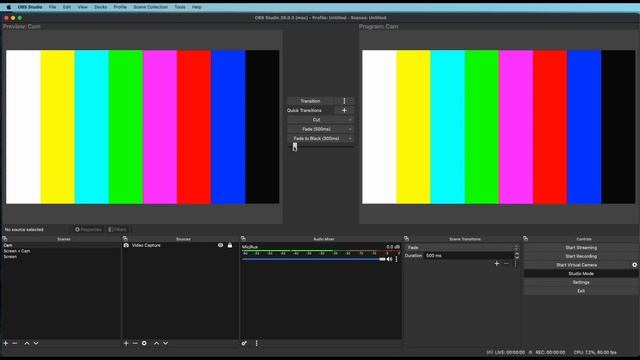Click the transition T-bar slider handle
Screen dimensions: 640x360
pyautogui.click(x=295, y=146)
